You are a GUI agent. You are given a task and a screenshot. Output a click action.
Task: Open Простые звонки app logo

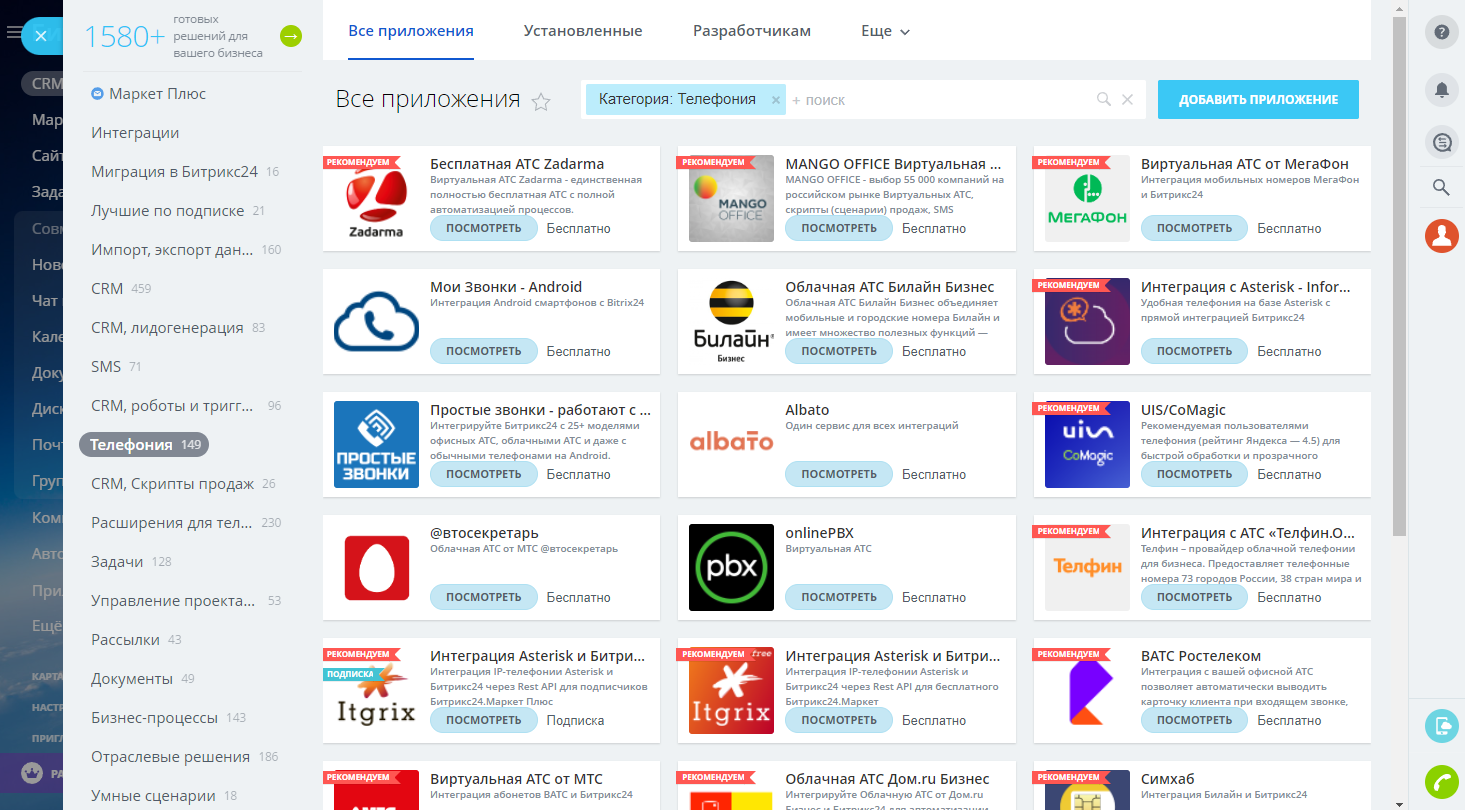click(x=376, y=445)
